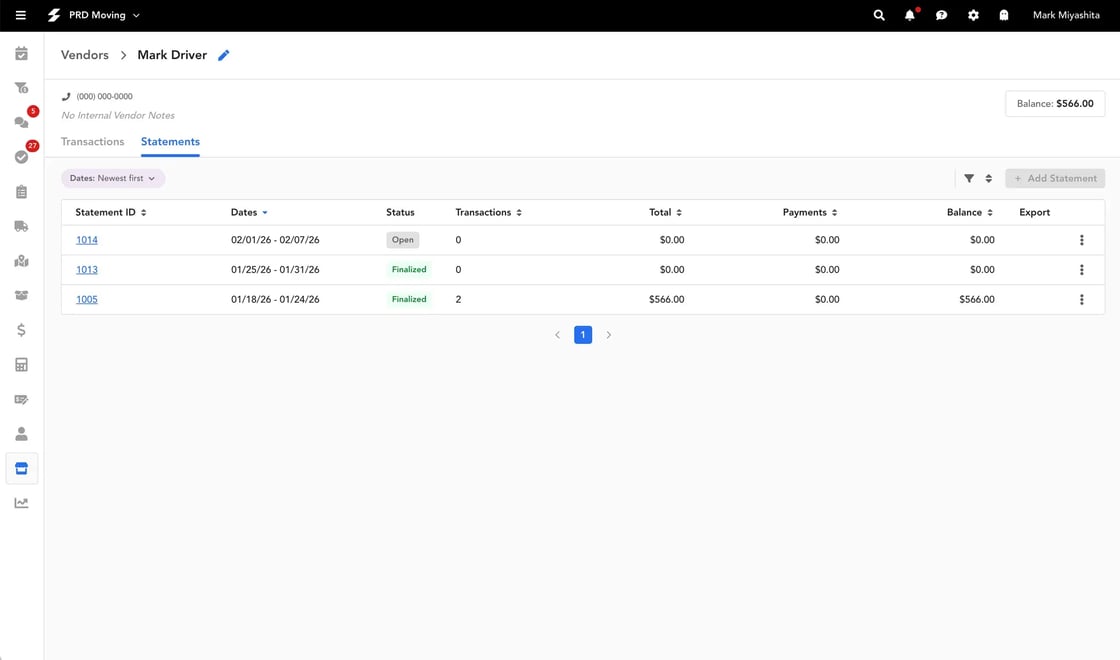
Task: Open the hamburger menu icon
Action: [21, 15]
